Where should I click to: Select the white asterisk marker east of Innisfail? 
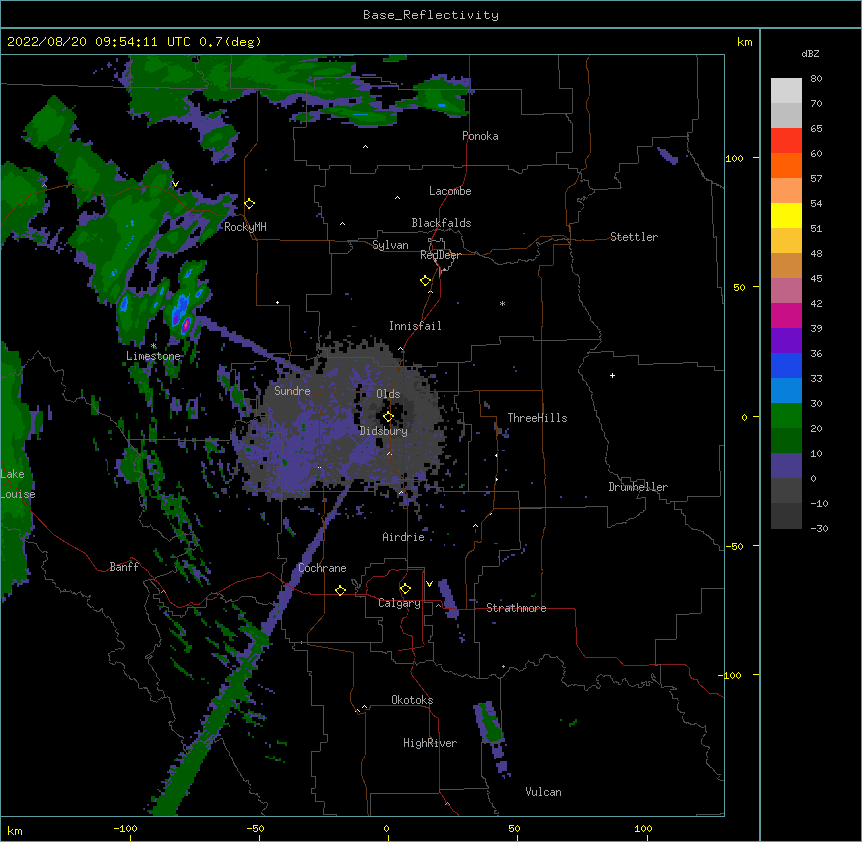(502, 303)
